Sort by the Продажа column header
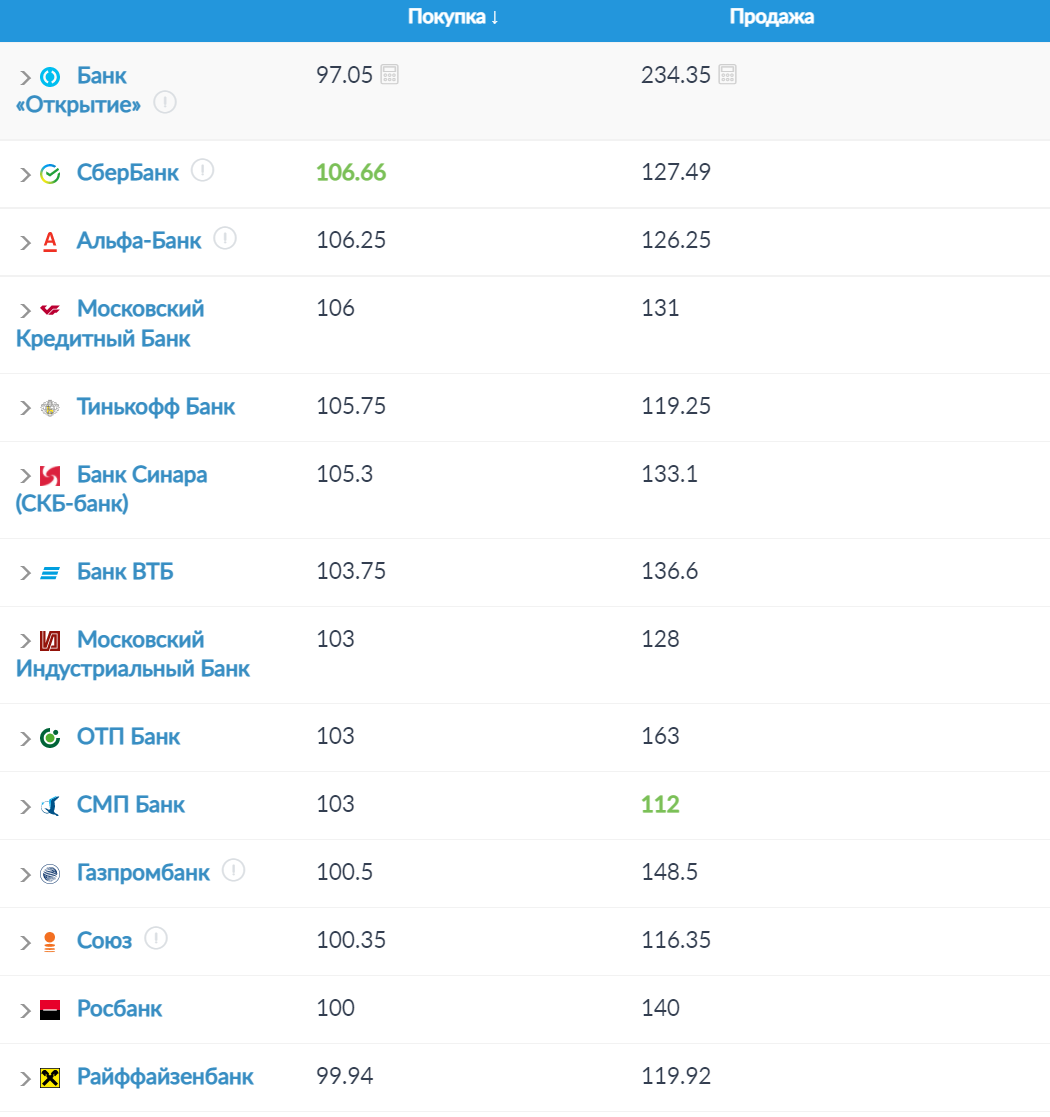 tap(771, 17)
